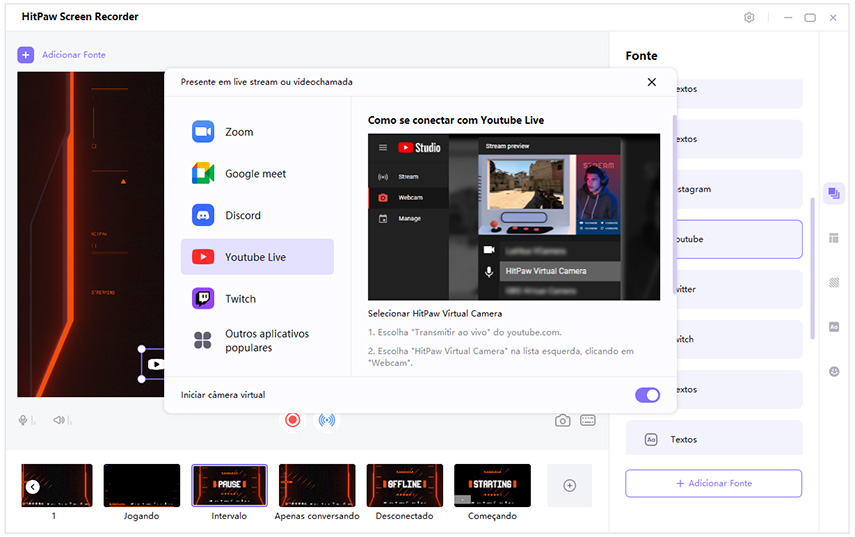The height and width of the screenshot is (537, 855).
Task: Open Outros aplicativos populares
Action: pos(257,340)
